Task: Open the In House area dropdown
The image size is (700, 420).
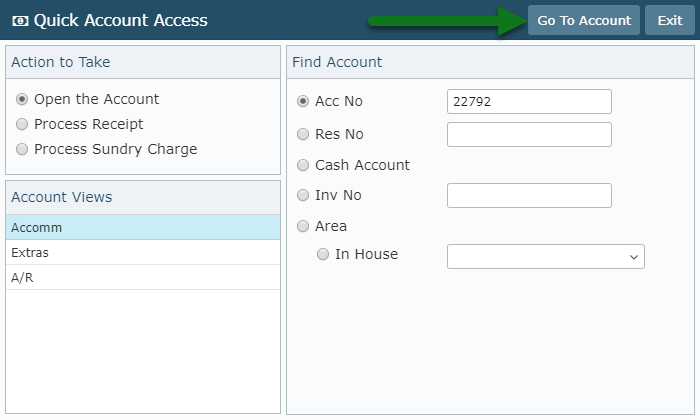Action: [546, 257]
